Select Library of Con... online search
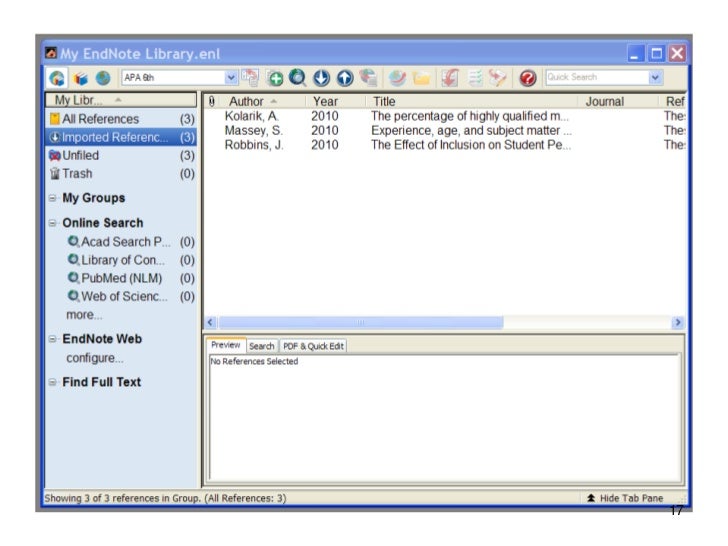 click(x=131, y=260)
